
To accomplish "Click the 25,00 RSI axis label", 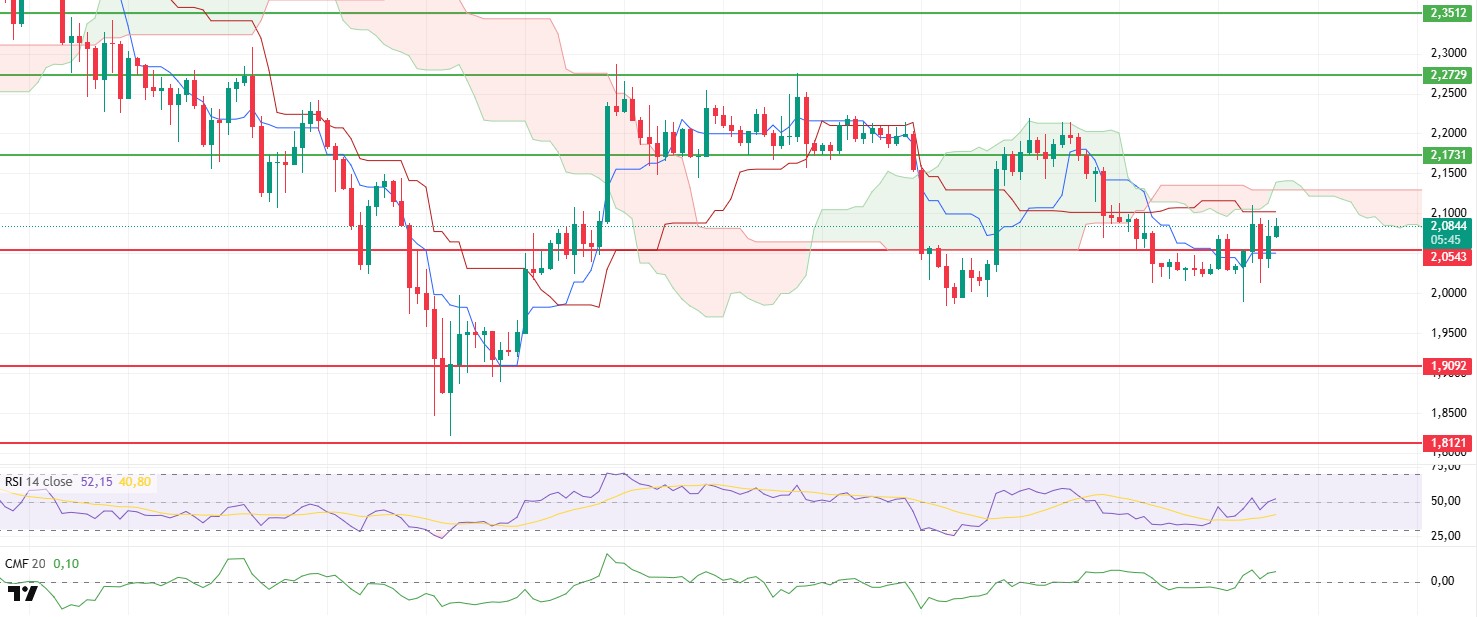I will click(1444, 534).
